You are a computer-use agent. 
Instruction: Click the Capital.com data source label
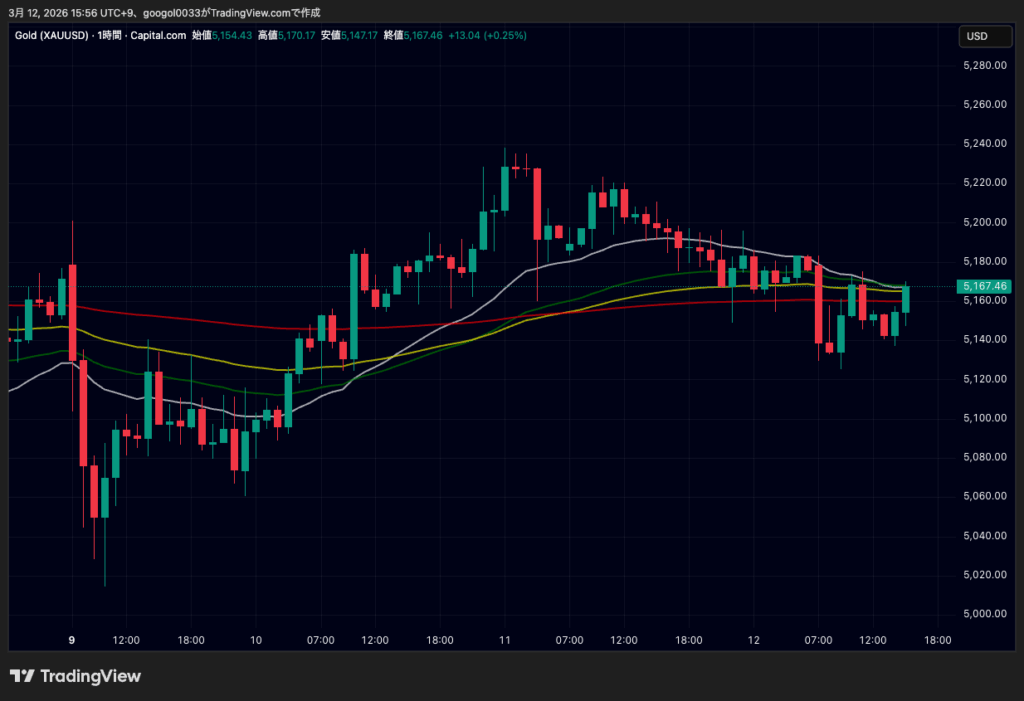(158, 36)
